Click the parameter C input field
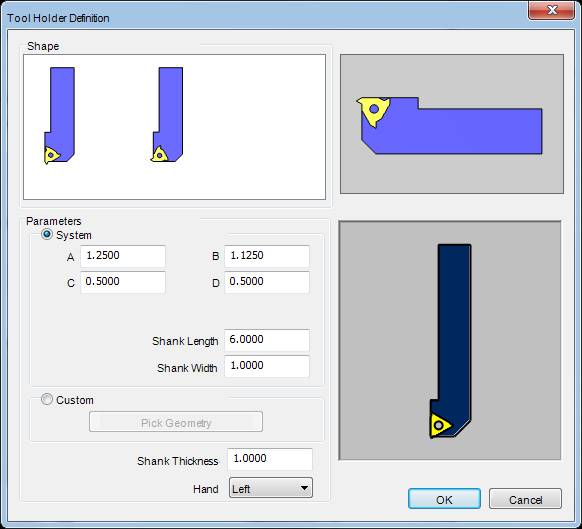This screenshot has height=529, width=582. pos(123,282)
